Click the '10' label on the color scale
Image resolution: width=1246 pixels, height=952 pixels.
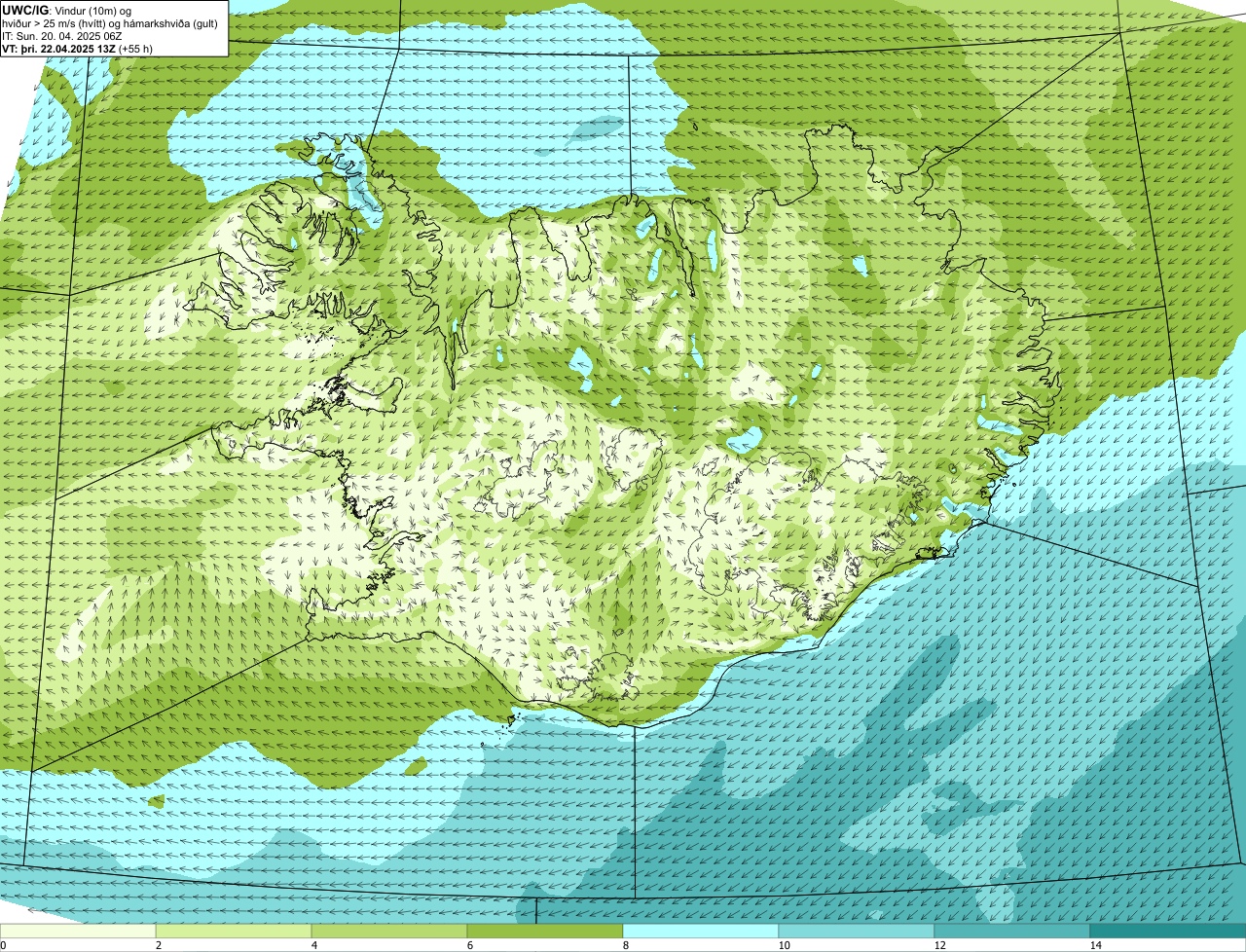pyautogui.click(x=783, y=945)
